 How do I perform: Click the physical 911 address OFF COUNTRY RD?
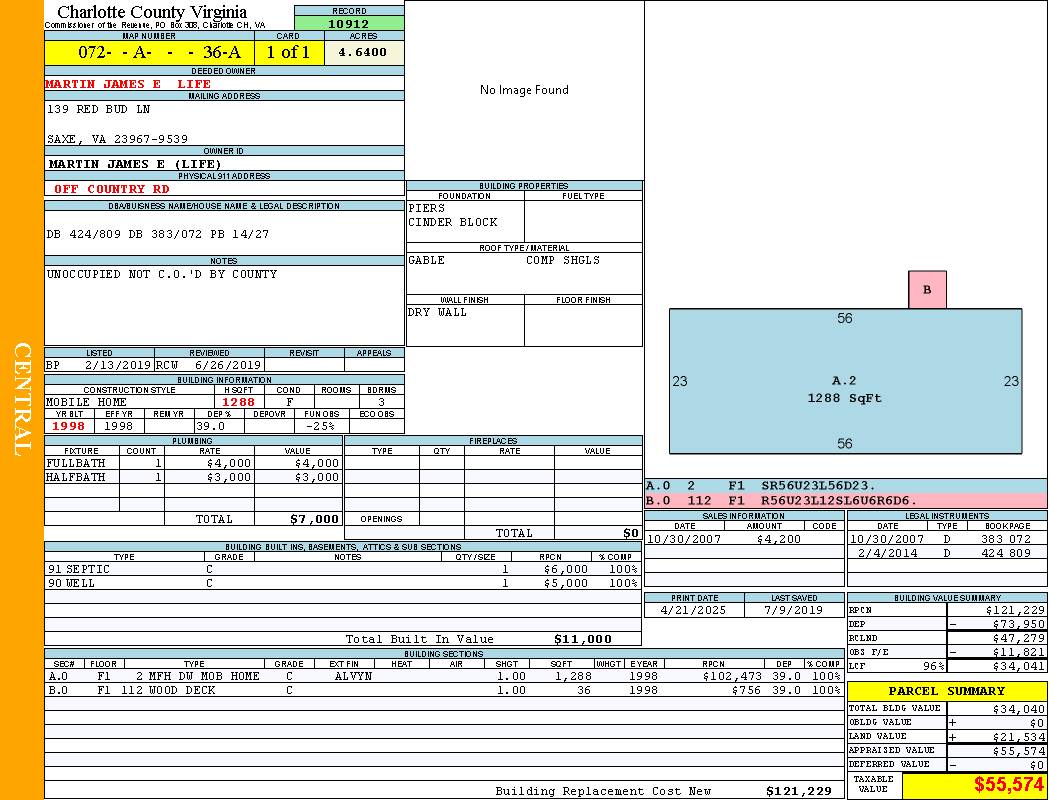tap(112, 188)
